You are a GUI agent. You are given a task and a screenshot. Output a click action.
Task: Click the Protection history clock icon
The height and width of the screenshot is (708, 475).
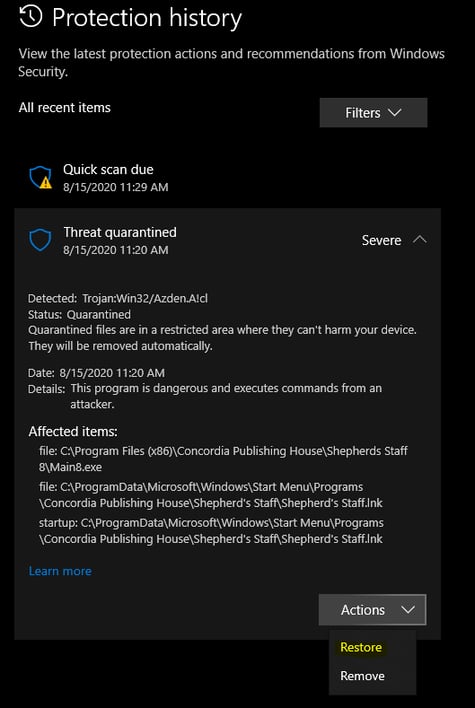[x=31, y=17]
